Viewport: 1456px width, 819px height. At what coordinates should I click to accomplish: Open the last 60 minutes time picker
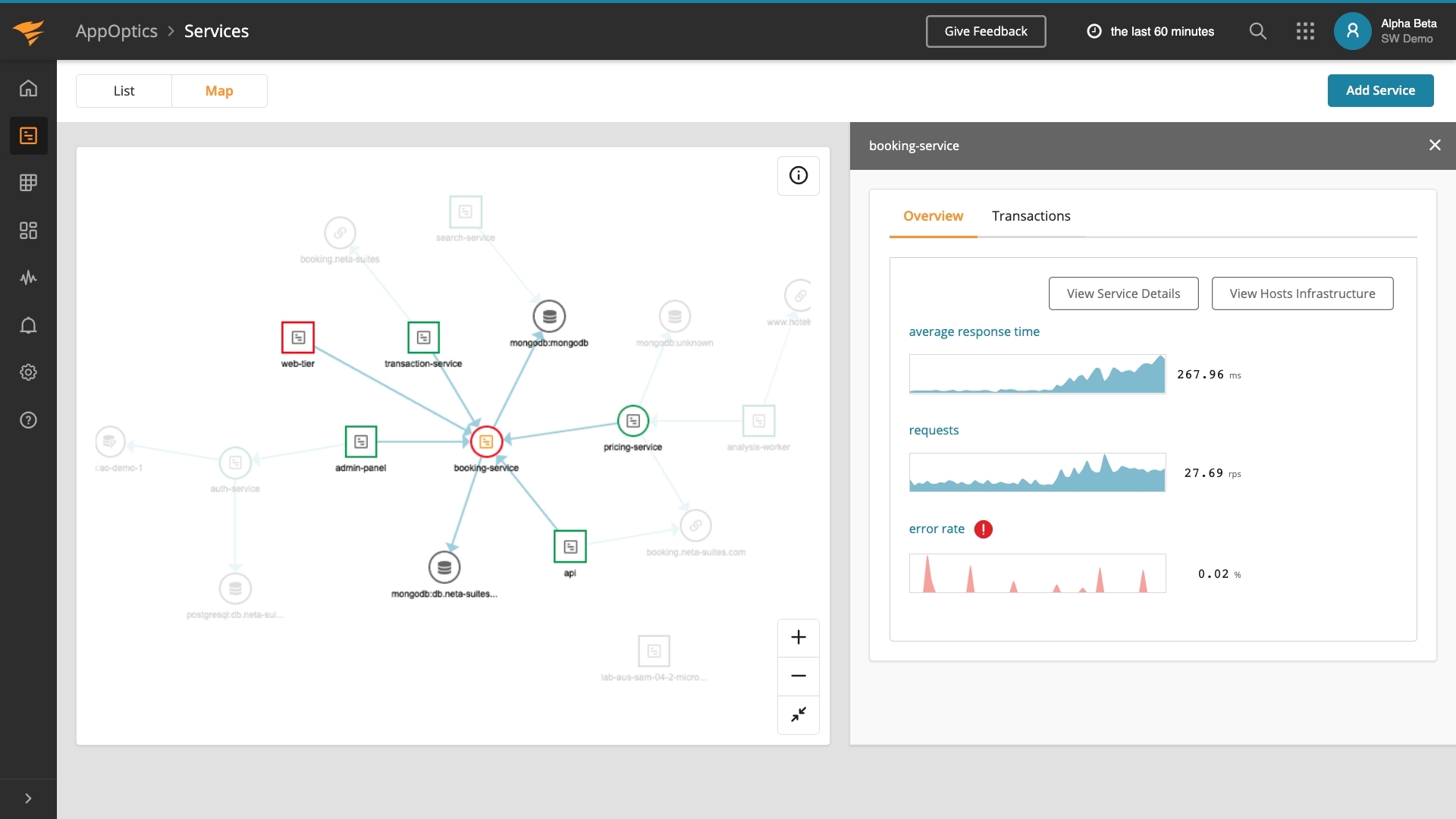tap(1150, 31)
